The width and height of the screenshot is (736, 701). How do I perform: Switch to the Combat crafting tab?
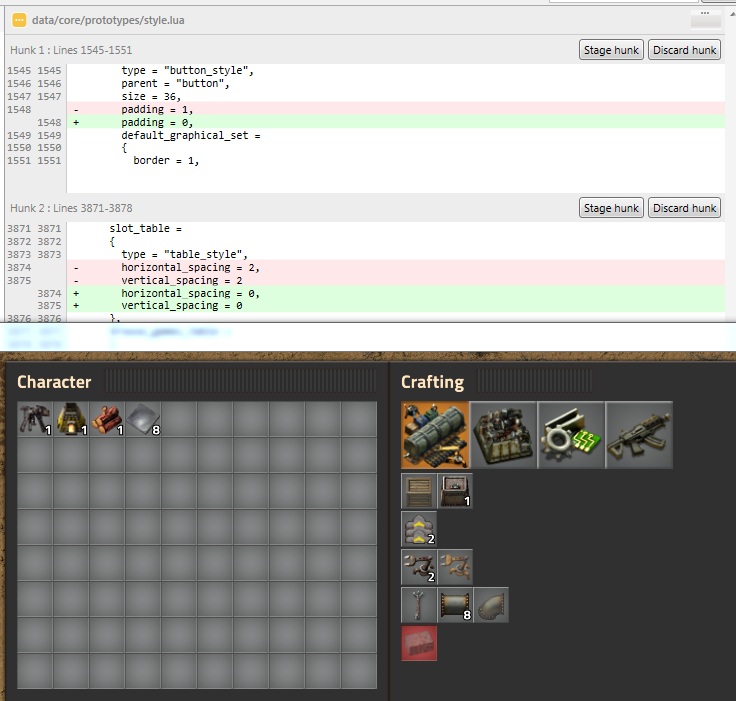[639, 435]
